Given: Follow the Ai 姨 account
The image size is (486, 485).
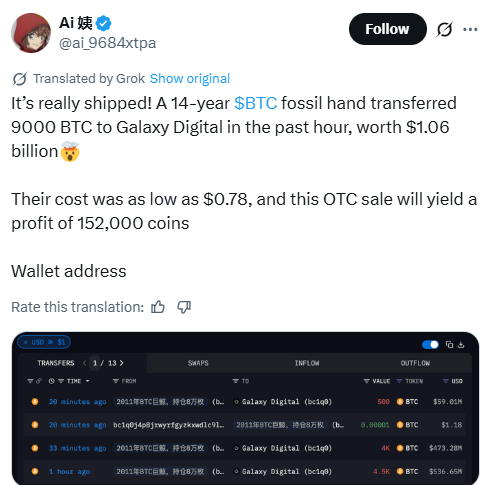Looking at the screenshot, I should 388,29.
